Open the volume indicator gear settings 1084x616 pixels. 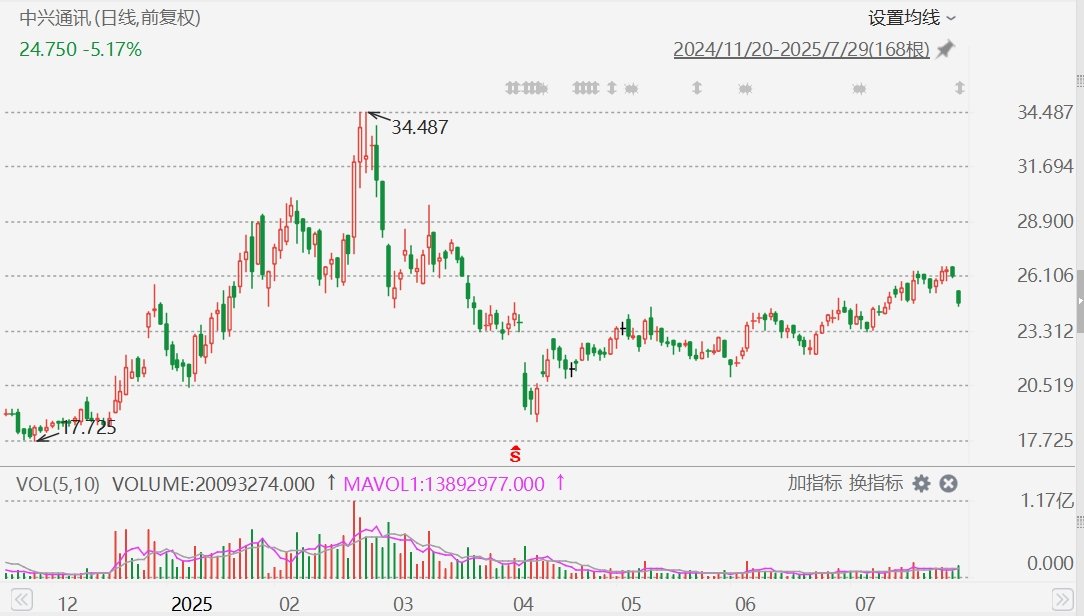(922, 484)
